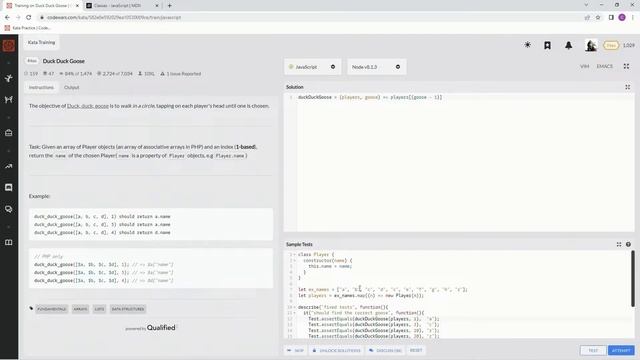Open the open-book docs icon in sidebar
Viewport: 640px width, 360px height.
point(9,242)
